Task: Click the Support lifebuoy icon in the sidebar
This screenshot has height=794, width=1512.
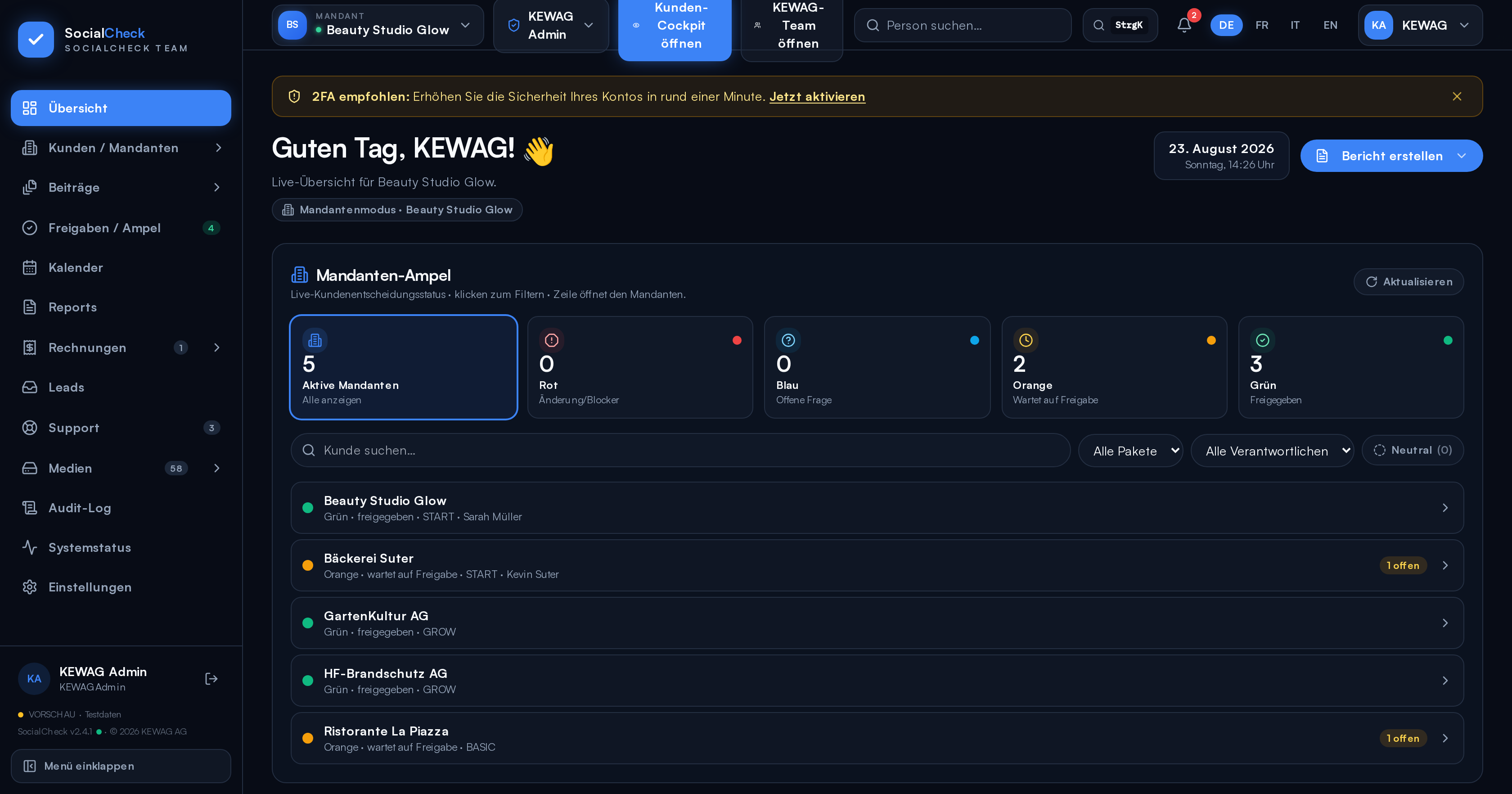Action: pyautogui.click(x=29, y=428)
